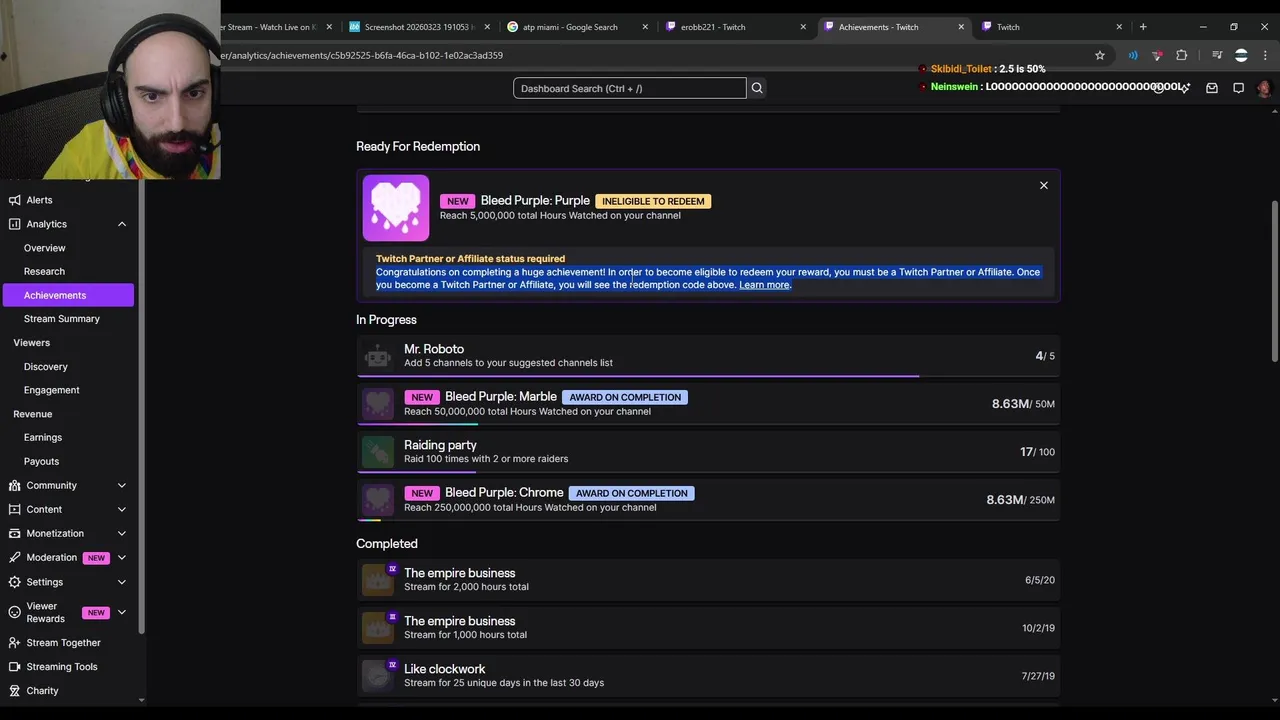Close the Achievements - Twitch tab
Screen dimensions: 1280x720
pyautogui.click(x=961, y=27)
